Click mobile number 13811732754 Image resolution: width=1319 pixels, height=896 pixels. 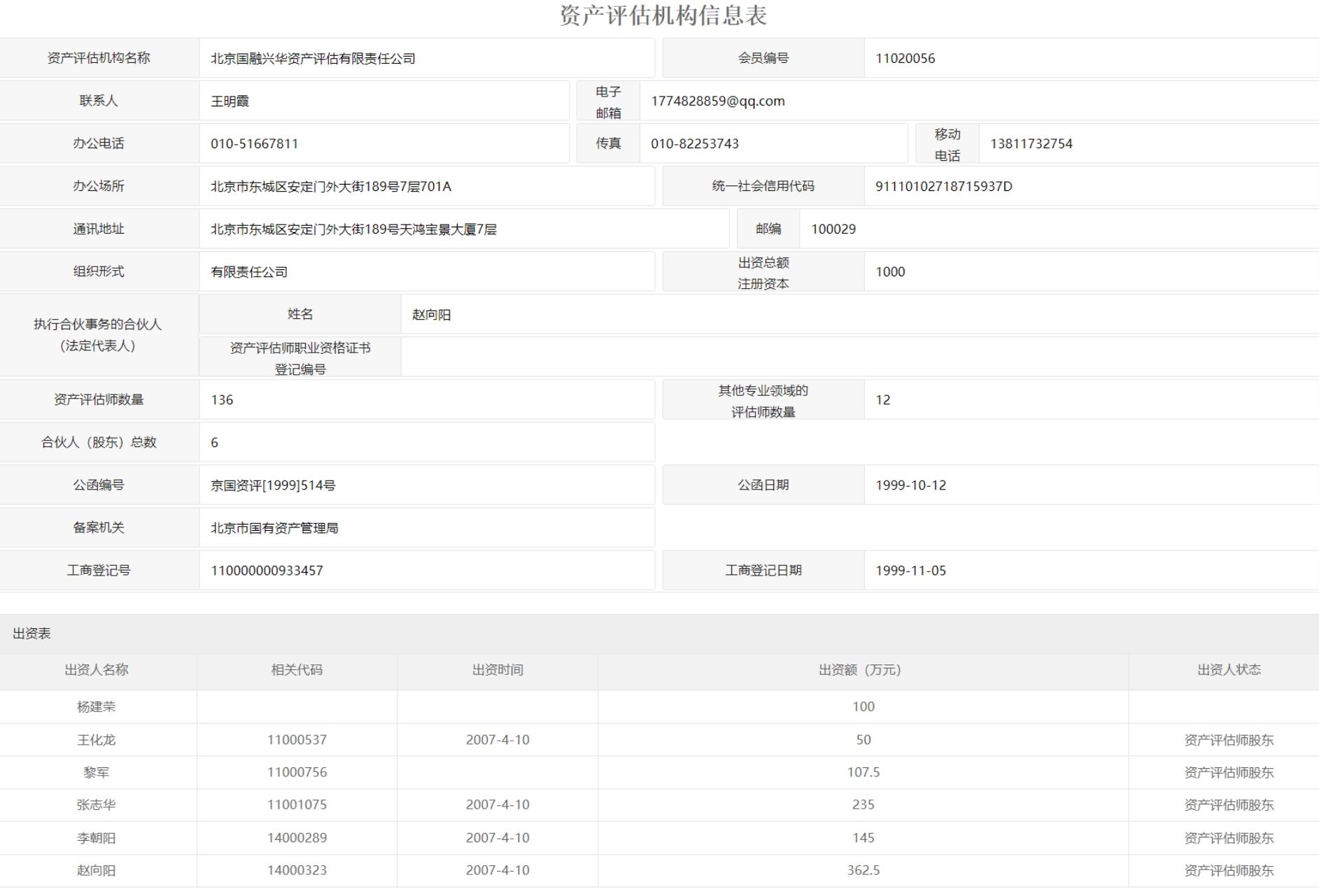(x=1031, y=144)
